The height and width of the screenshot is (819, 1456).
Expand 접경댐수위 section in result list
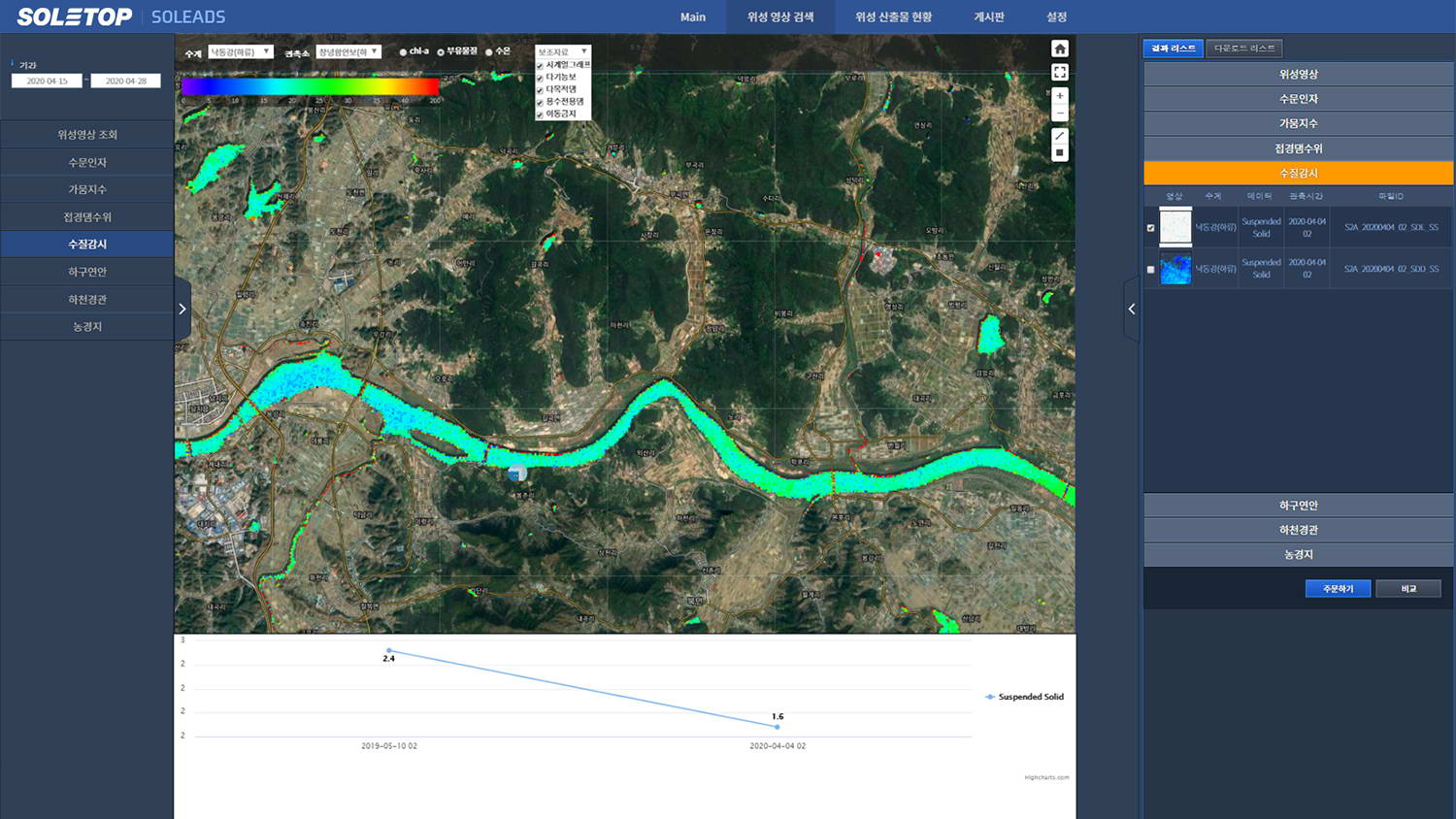pyautogui.click(x=1298, y=148)
